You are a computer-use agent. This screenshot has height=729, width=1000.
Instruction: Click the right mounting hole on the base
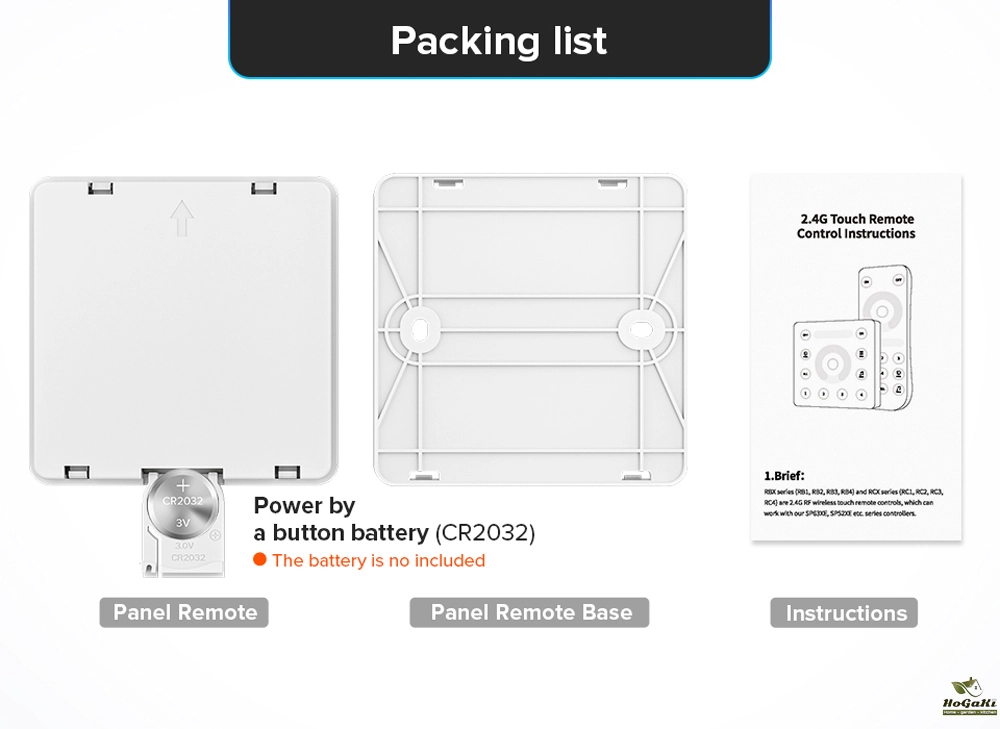[x=639, y=325]
